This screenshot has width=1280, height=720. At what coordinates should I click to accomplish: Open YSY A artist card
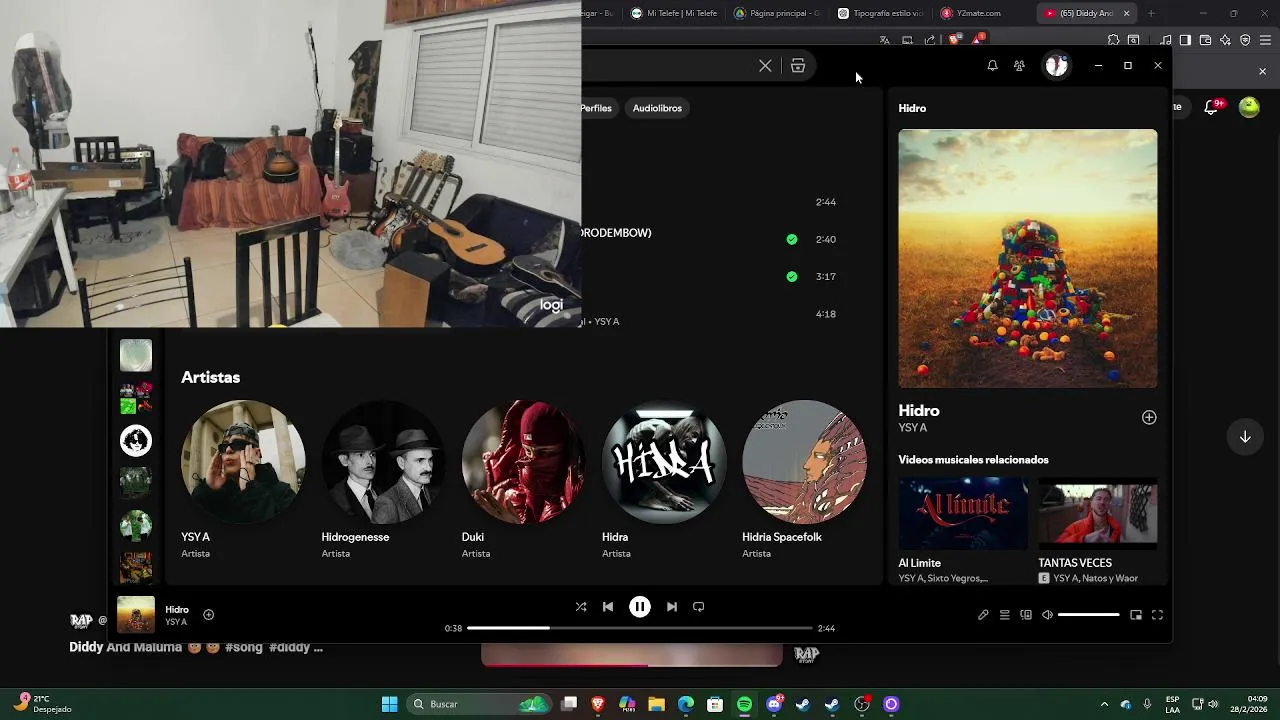pos(243,480)
